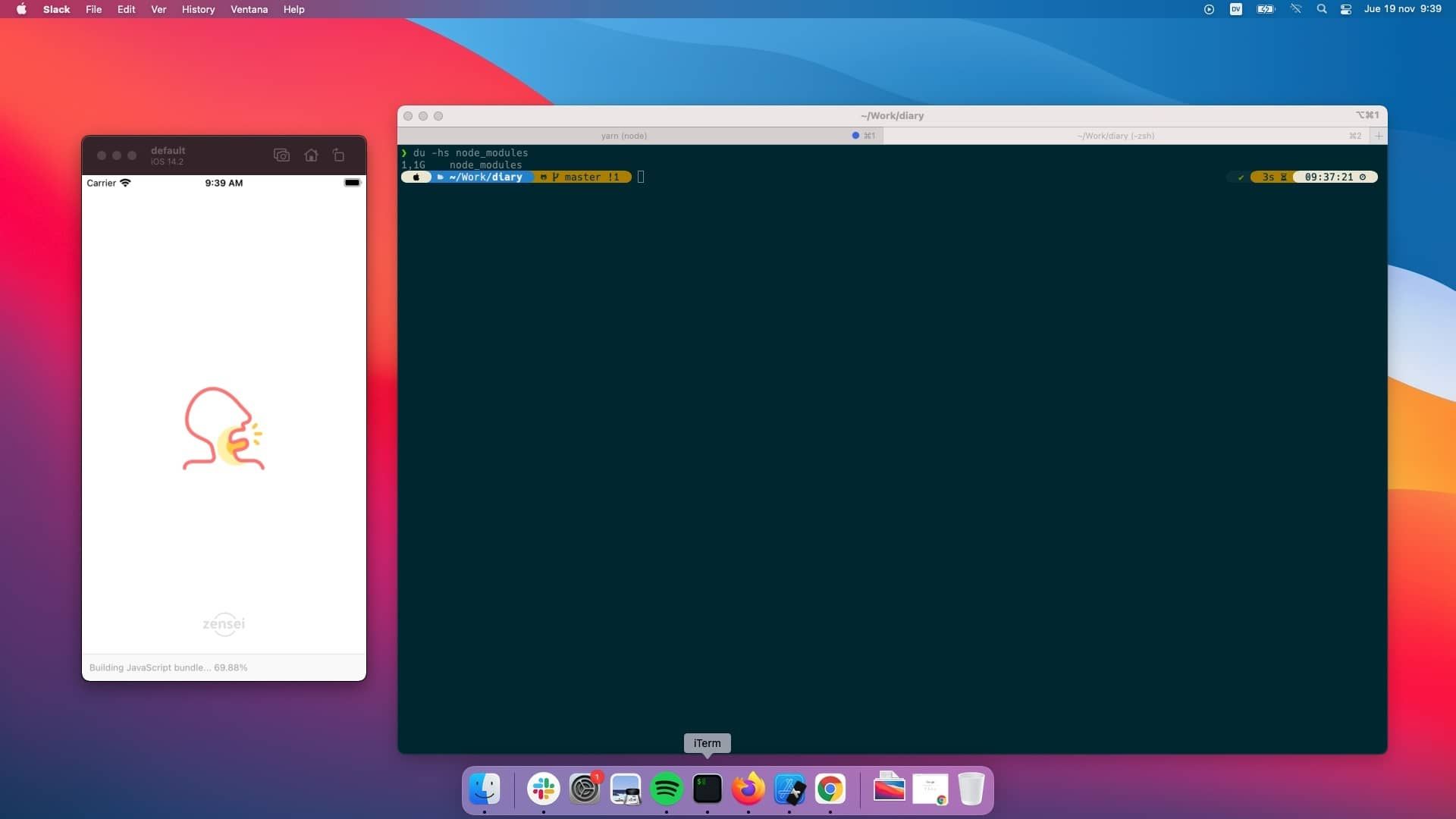Toggle the Wi-Fi status icon
The width and height of the screenshot is (1456, 819).
tap(1297, 9)
